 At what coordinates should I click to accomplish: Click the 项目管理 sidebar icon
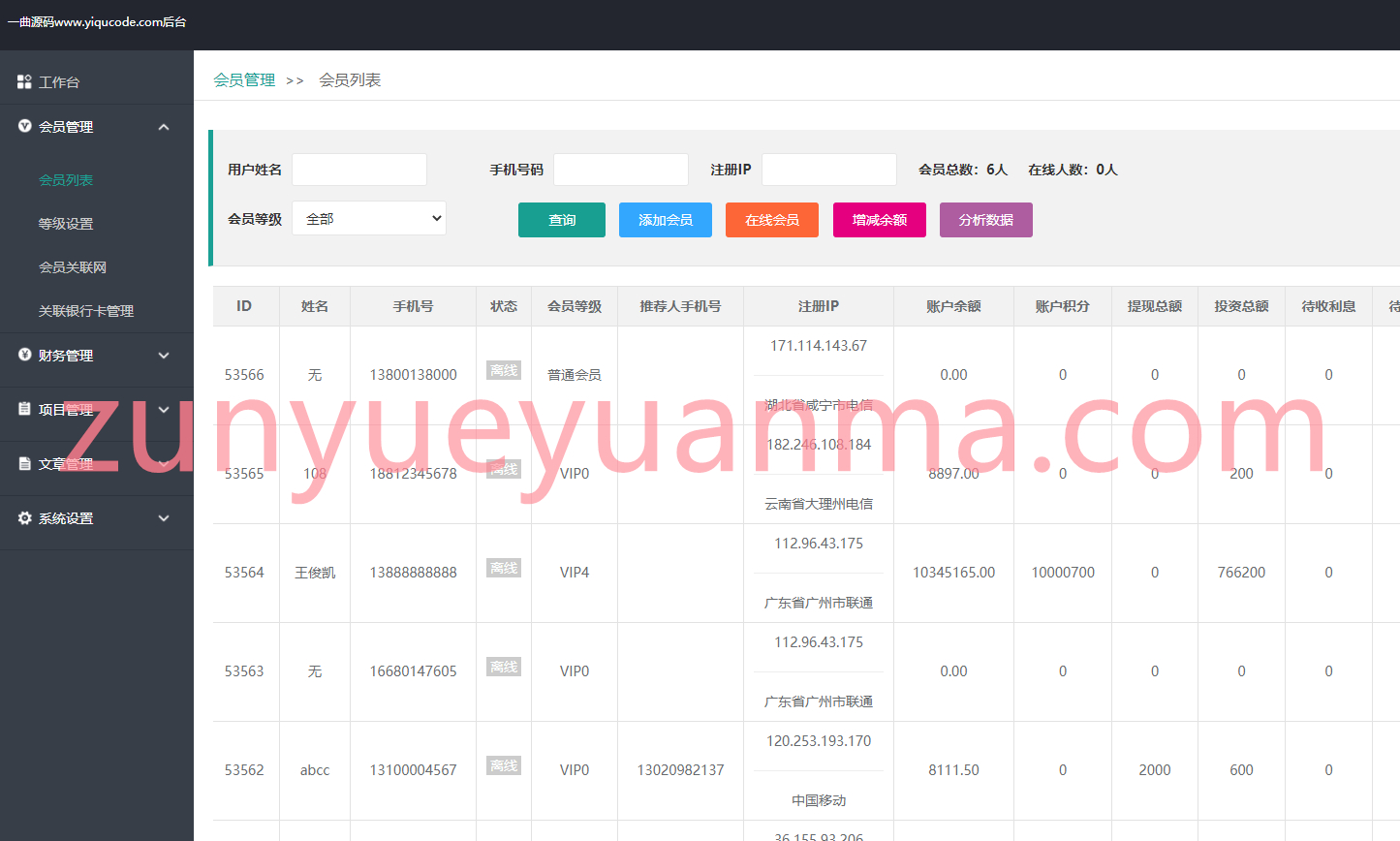click(25, 409)
